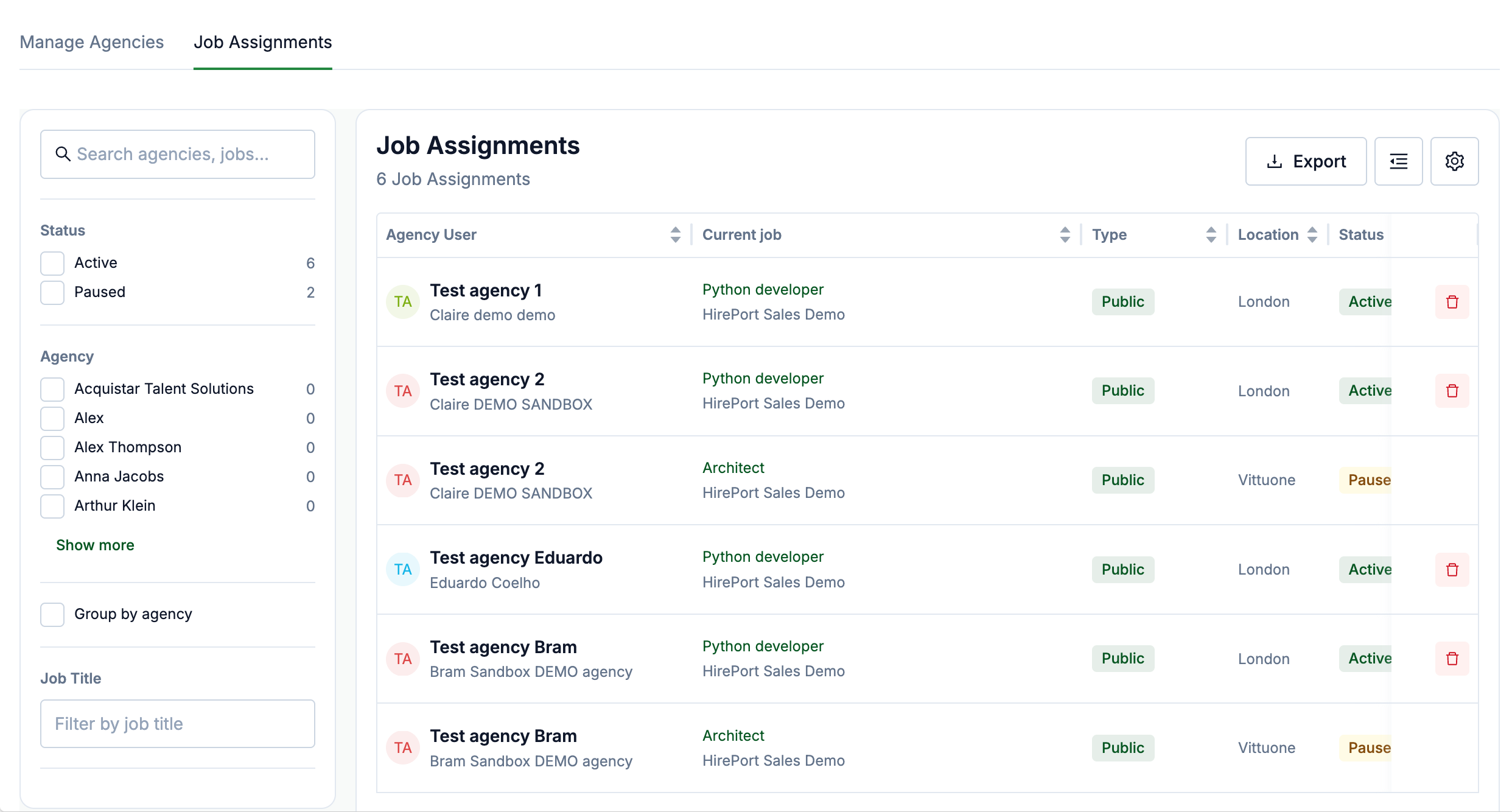Sort by the Type column
The width and height of the screenshot is (1512, 812).
click(1211, 235)
